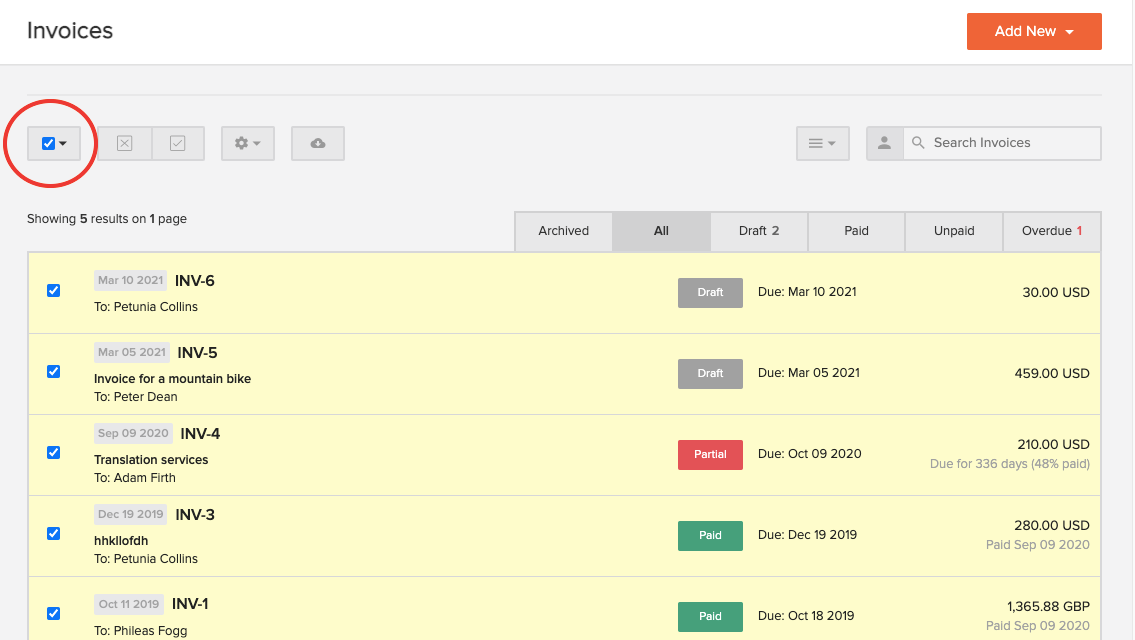This screenshot has height=640, width=1135.
Task: Click 'To: Peter Dean' recipient
Action: [x=136, y=397]
